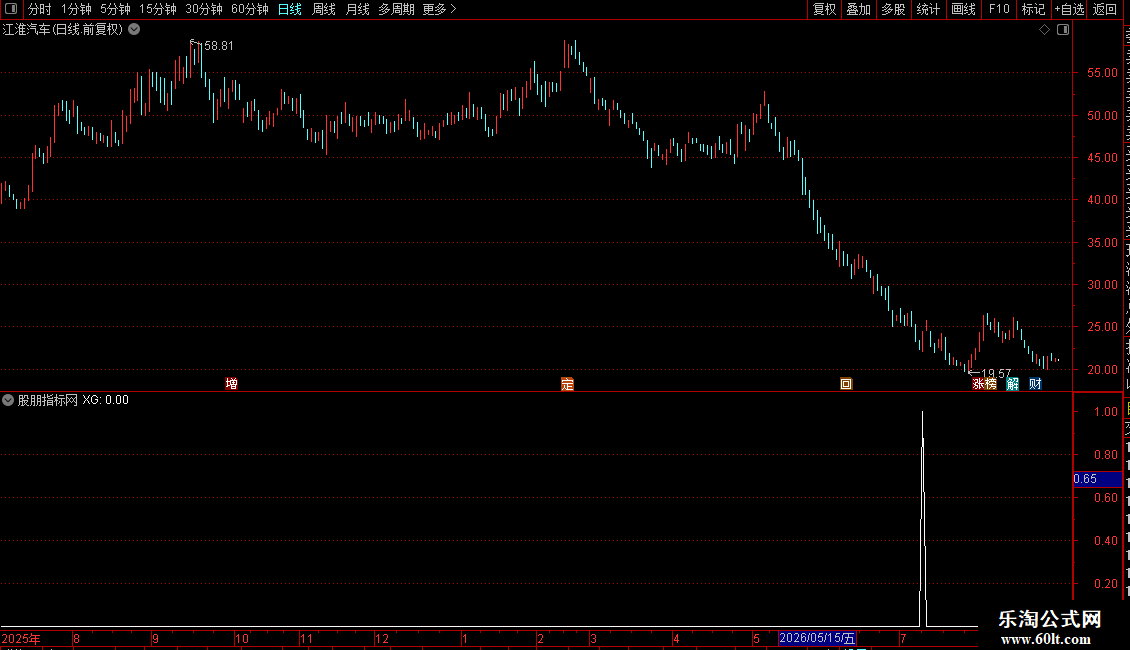
Task: Click the panel layout icon at top-left
Action: click(x=11, y=9)
